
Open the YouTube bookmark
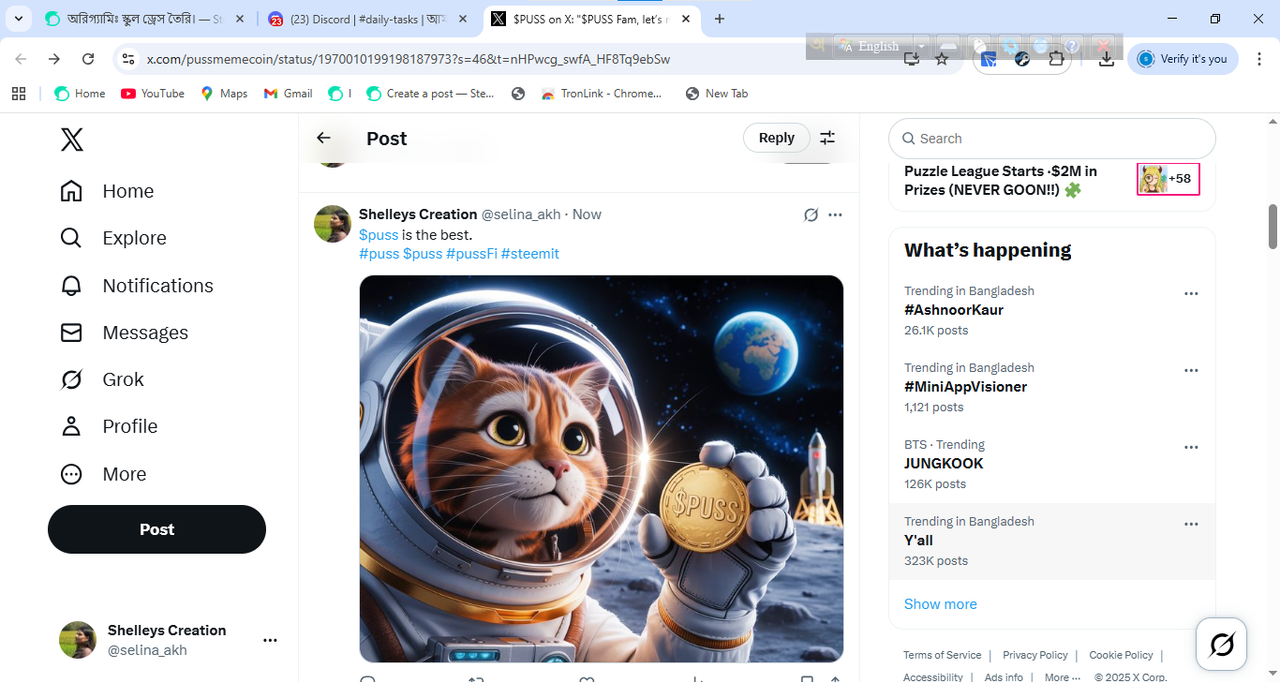point(152,93)
